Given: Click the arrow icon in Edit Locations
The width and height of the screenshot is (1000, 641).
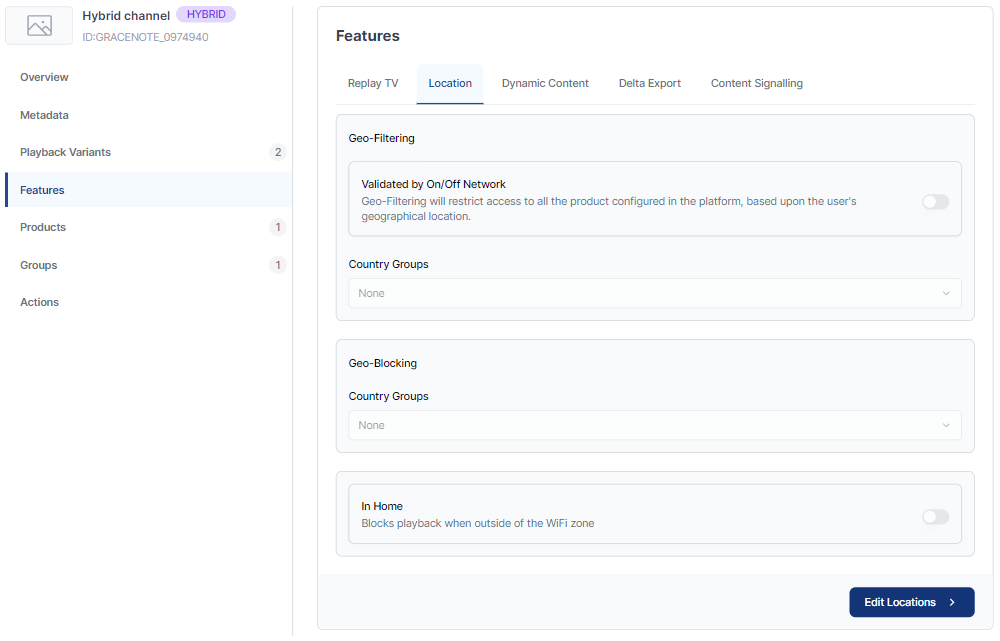Looking at the screenshot, I should [952, 603].
